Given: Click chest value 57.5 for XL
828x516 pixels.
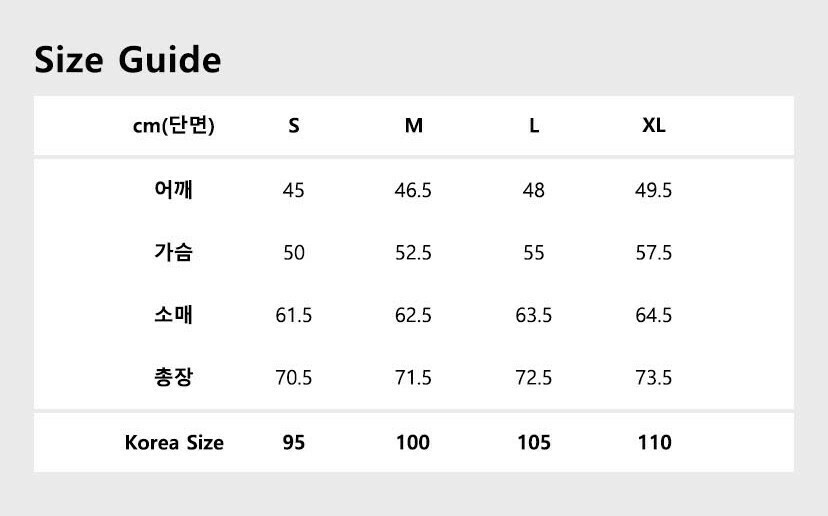Looking at the screenshot, I should 654,253.
